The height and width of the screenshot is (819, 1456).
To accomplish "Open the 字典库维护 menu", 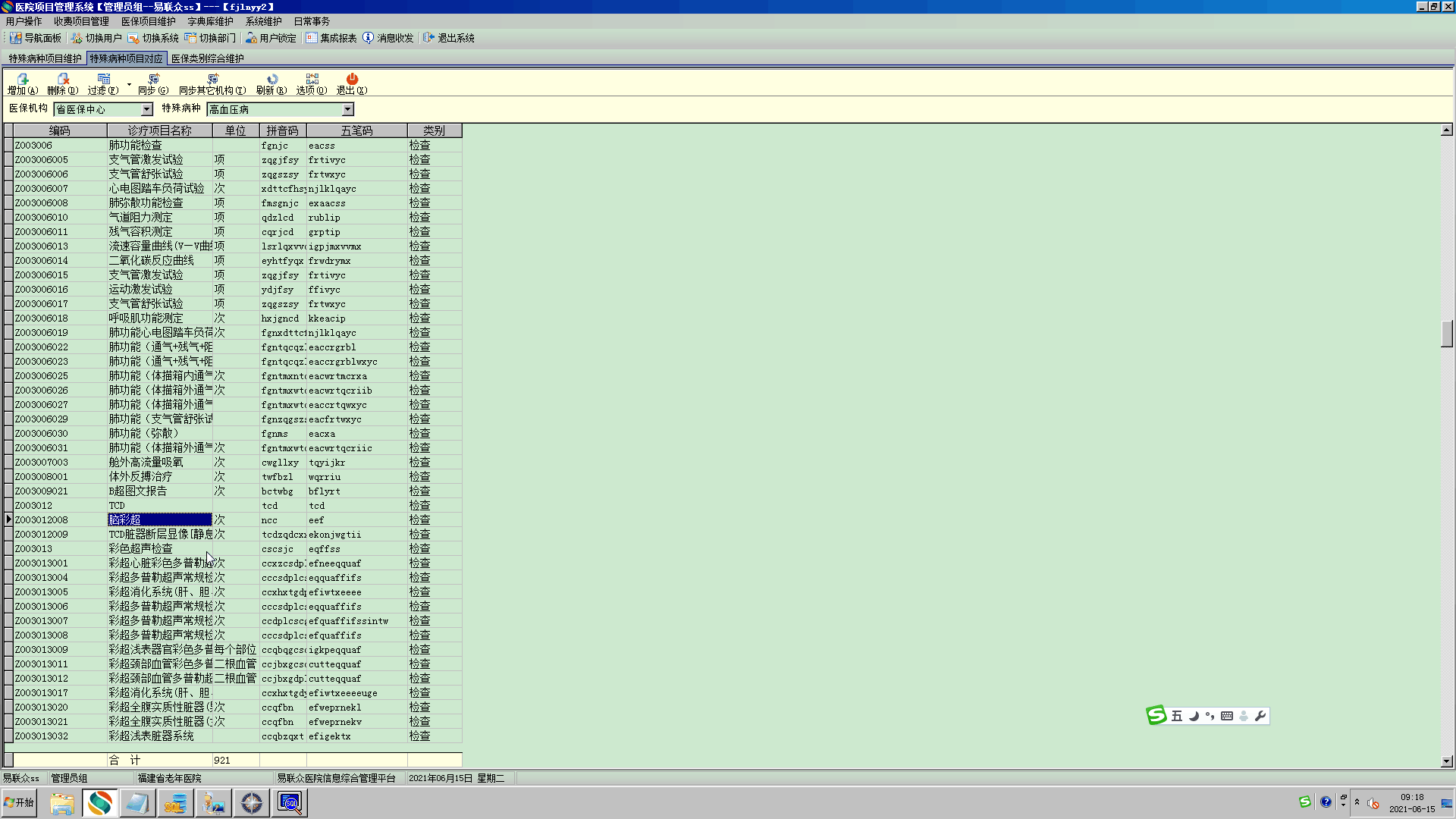I will click(210, 21).
